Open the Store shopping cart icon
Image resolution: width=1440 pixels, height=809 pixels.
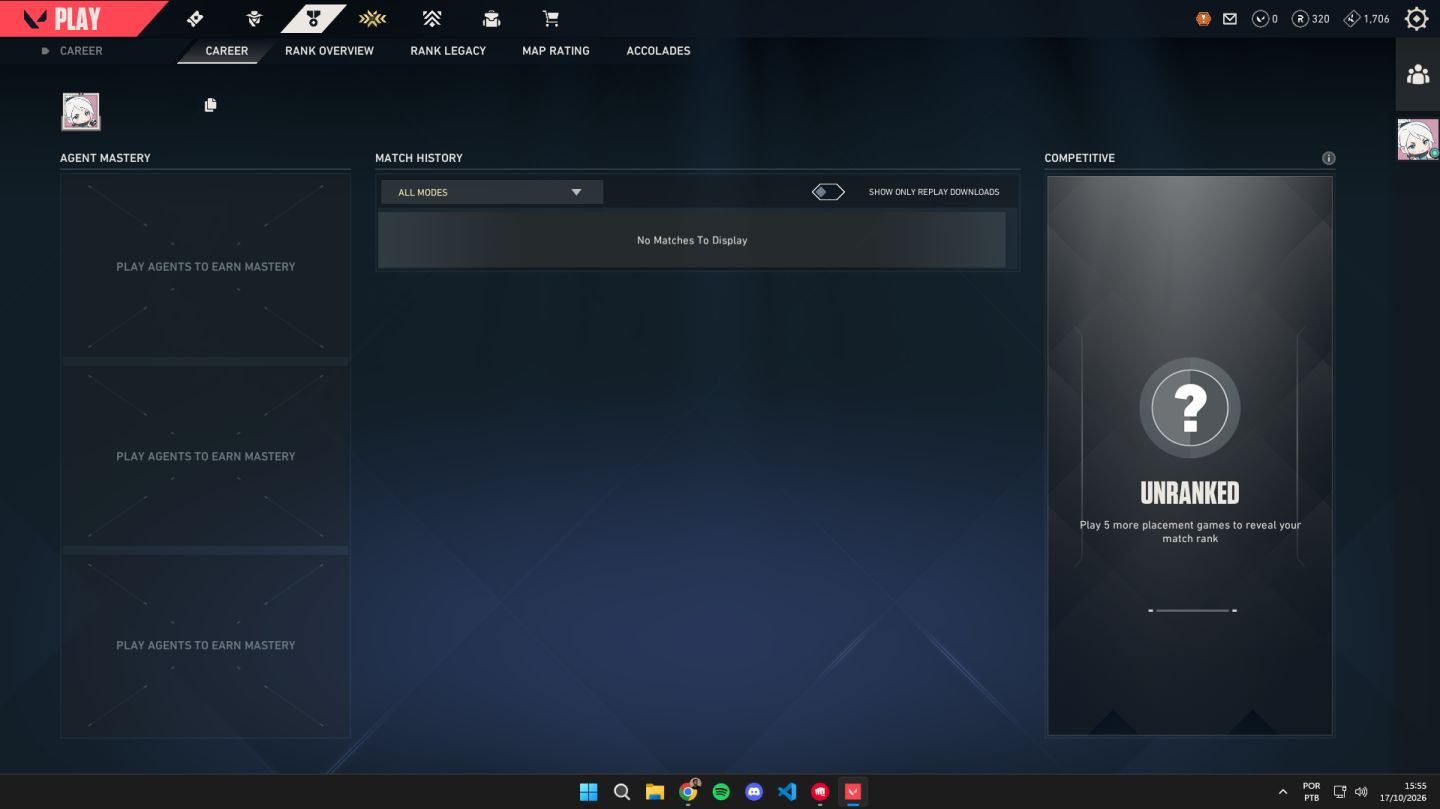(550, 18)
